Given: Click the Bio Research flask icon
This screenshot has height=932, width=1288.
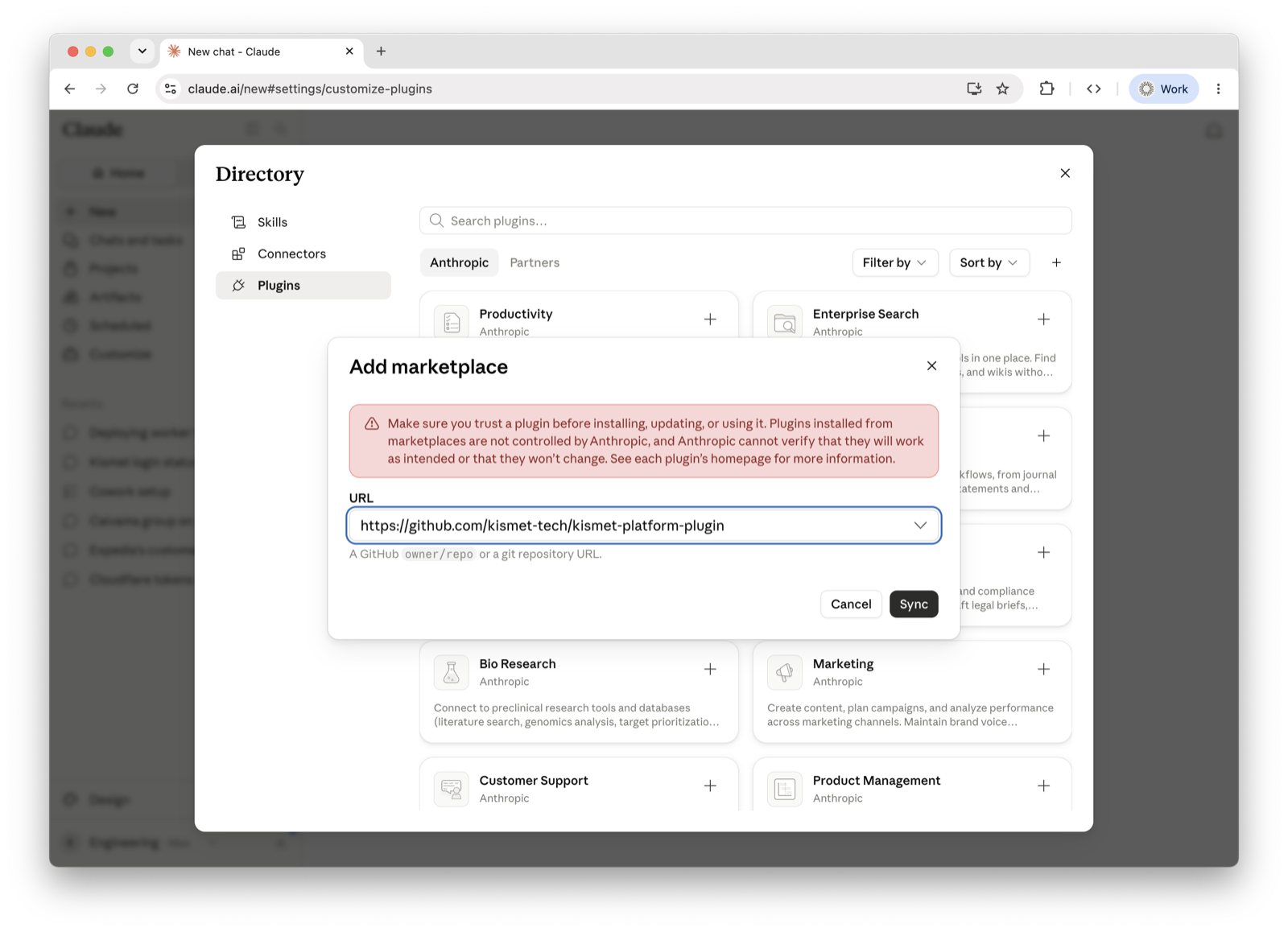Looking at the screenshot, I should [x=452, y=672].
